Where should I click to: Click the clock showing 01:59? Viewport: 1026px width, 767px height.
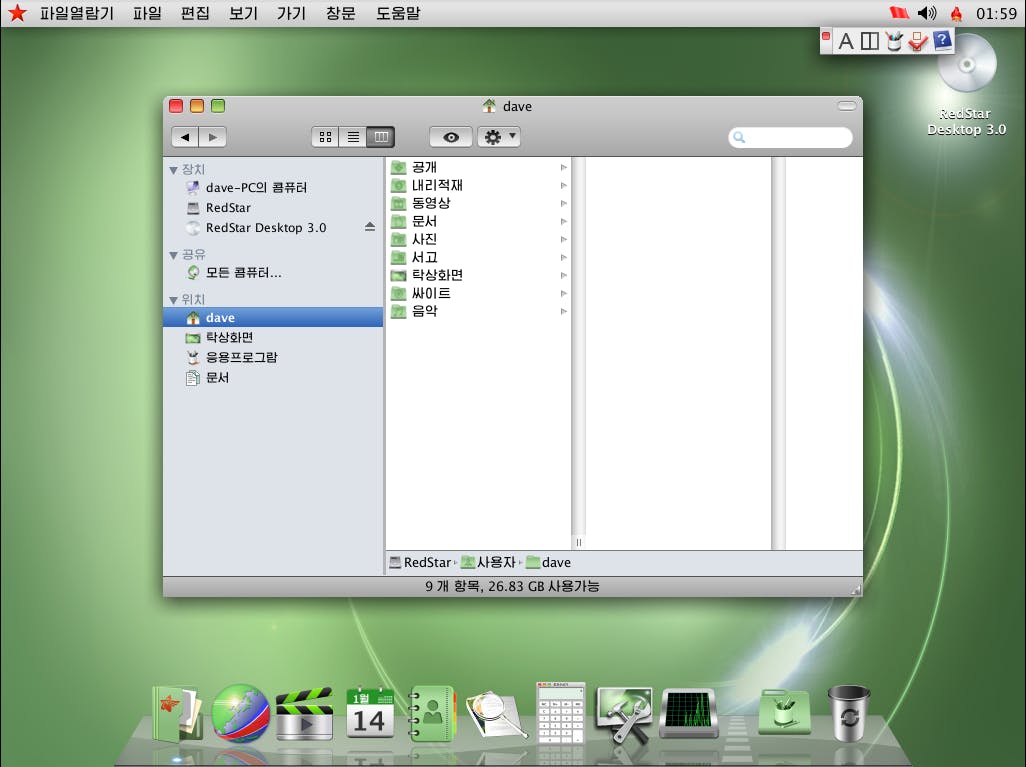click(x=996, y=13)
